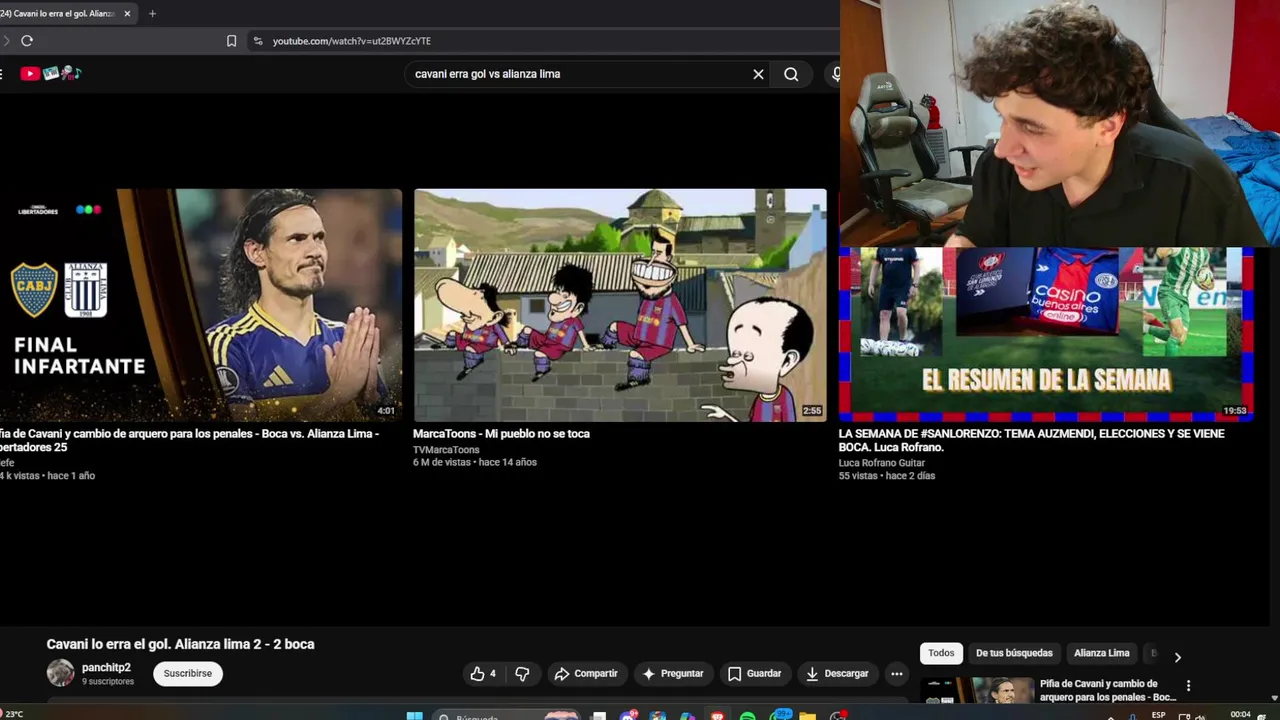Screen dimensions: 1280x720
Task: Click the 6 M de vistas text
Action: 442,463
